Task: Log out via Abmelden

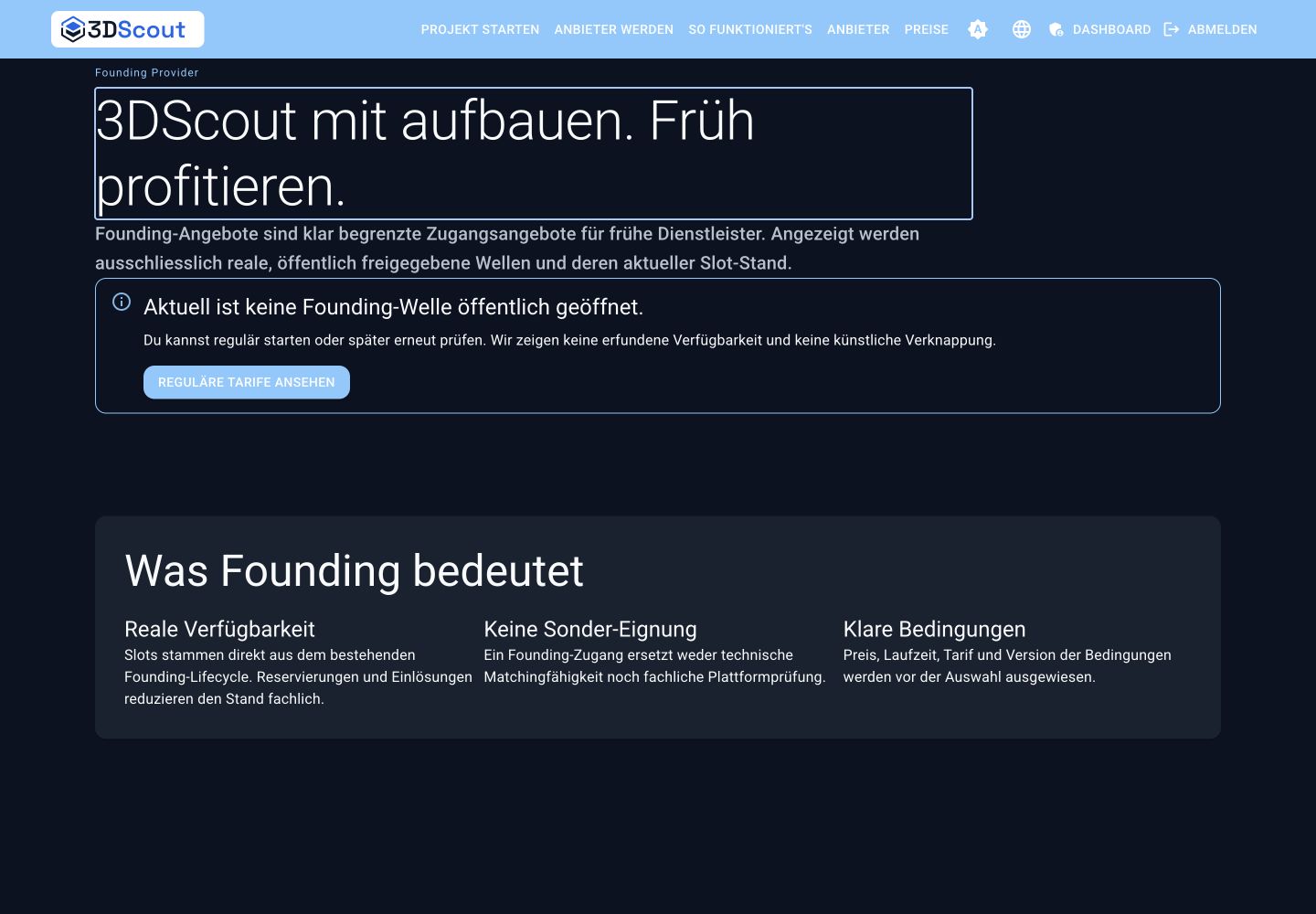Action: point(1211,29)
